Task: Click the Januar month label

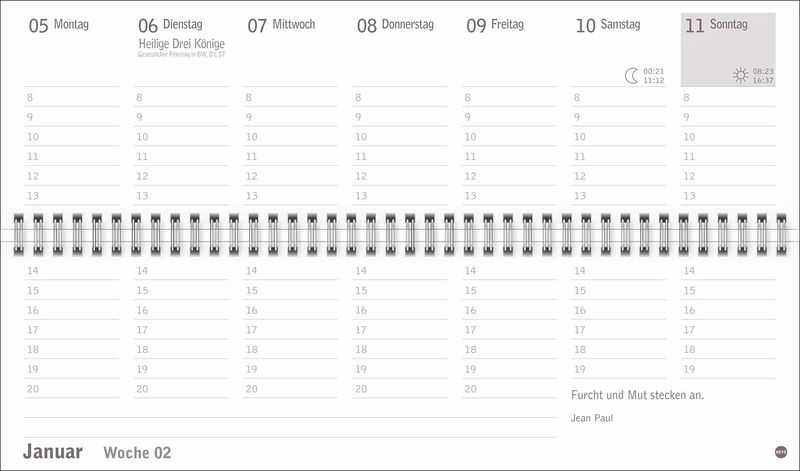Action: (x=53, y=452)
